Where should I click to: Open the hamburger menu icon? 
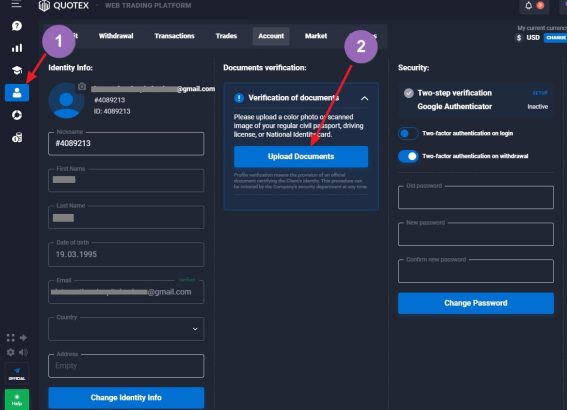click(16, 4)
